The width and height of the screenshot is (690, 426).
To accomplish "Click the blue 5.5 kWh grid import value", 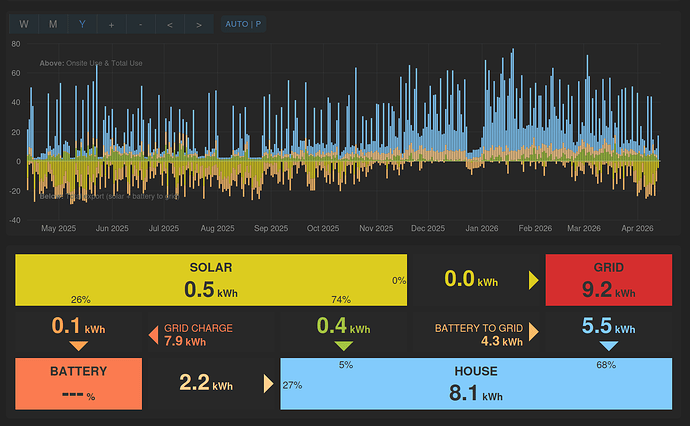I will coord(609,327).
